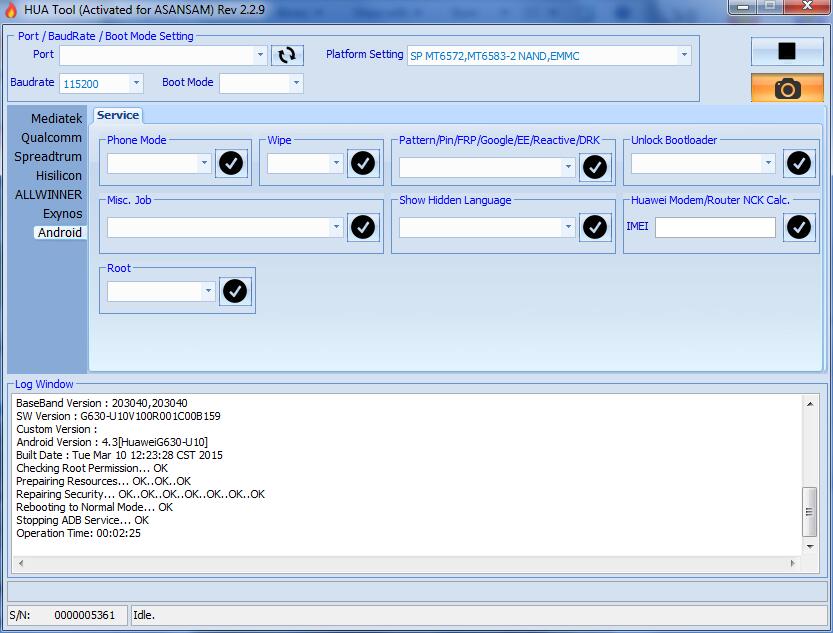Close the HUA Tool window
The width and height of the screenshot is (833, 633).
(x=806, y=6)
